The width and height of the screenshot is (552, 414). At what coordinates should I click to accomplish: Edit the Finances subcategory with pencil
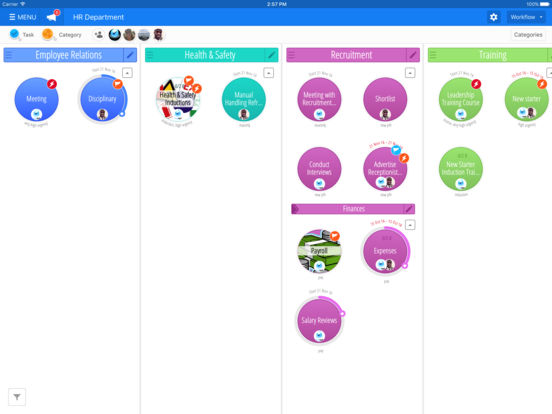[x=409, y=209]
